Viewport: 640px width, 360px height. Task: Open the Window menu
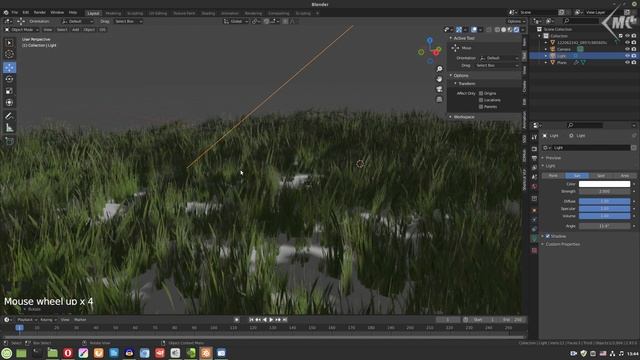click(x=57, y=13)
